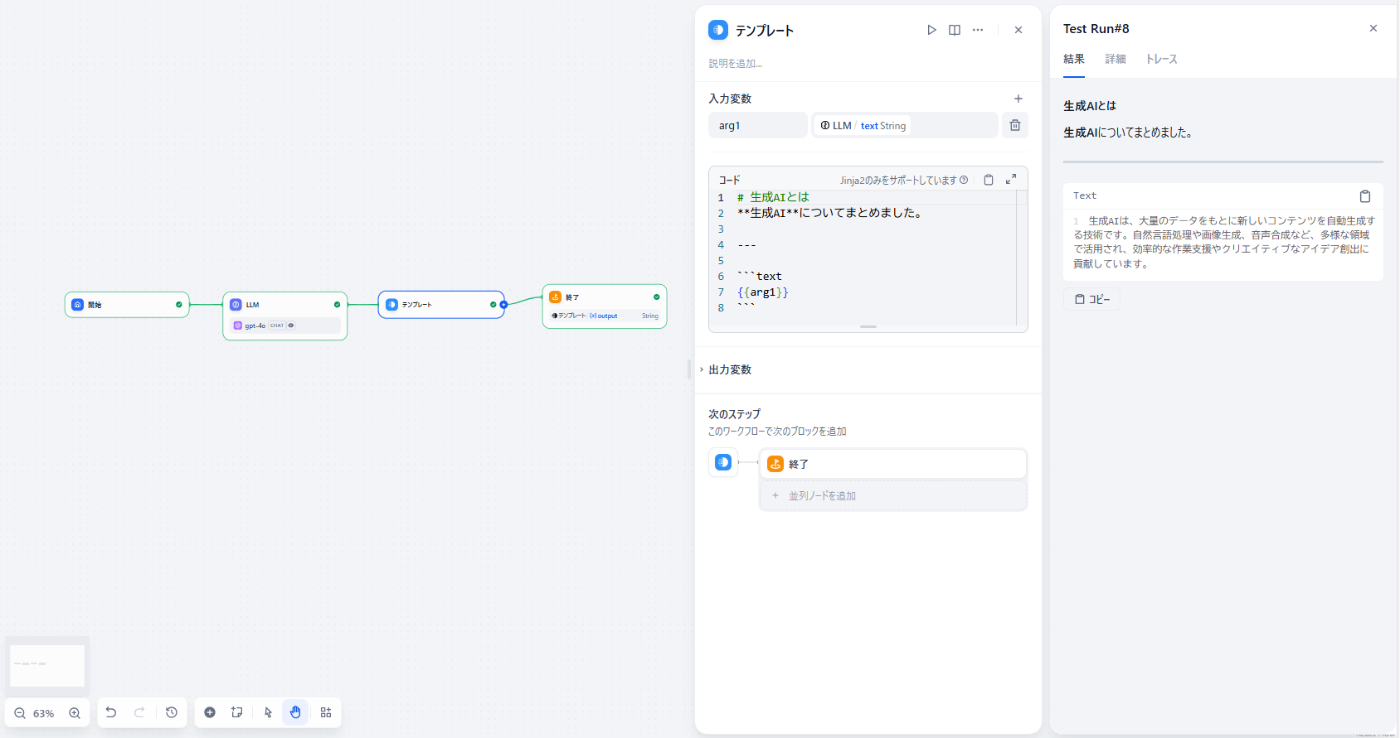Click the 生成AIとは result heading

pos(1090,105)
